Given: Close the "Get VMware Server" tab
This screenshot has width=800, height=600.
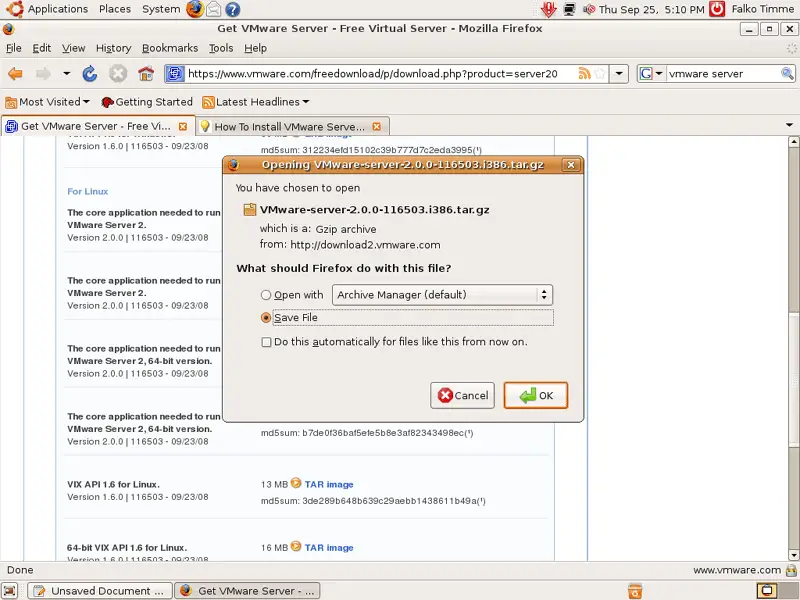Looking at the screenshot, I should click(183, 126).
